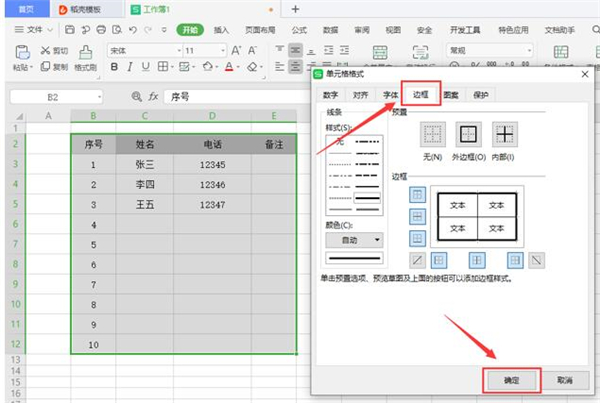Click the Bold (B) formatting icon
Image resolution: width=600 pixels, height=403 pixels.
[x=115, y=67]
